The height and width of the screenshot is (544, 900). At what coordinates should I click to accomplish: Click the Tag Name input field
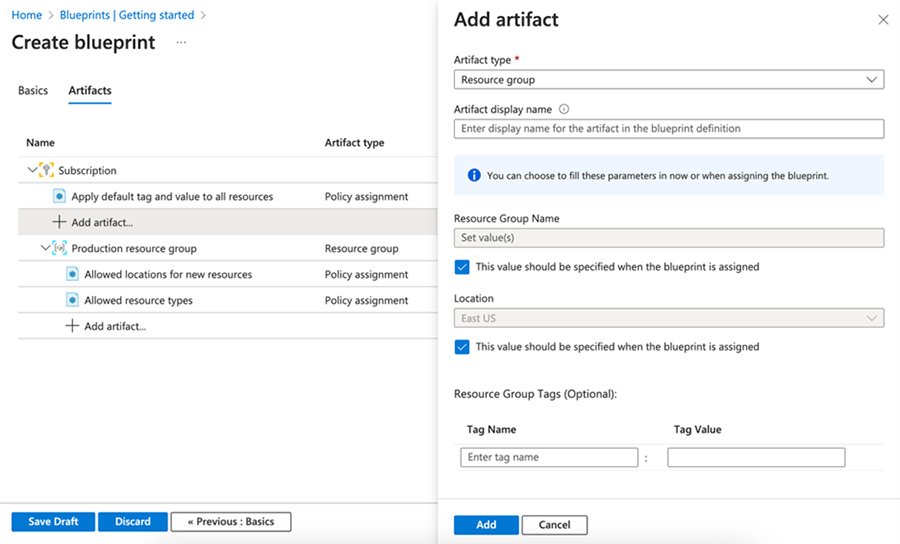[x=549, y=457]
